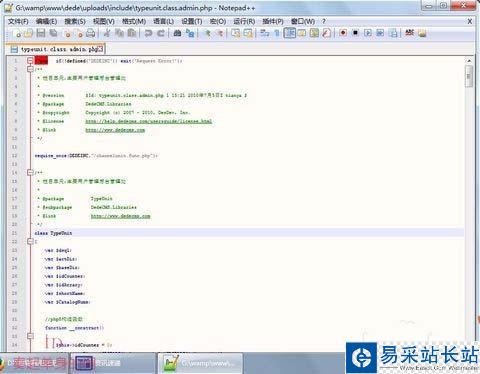Open the 运行(R) menu

[244, 21]
